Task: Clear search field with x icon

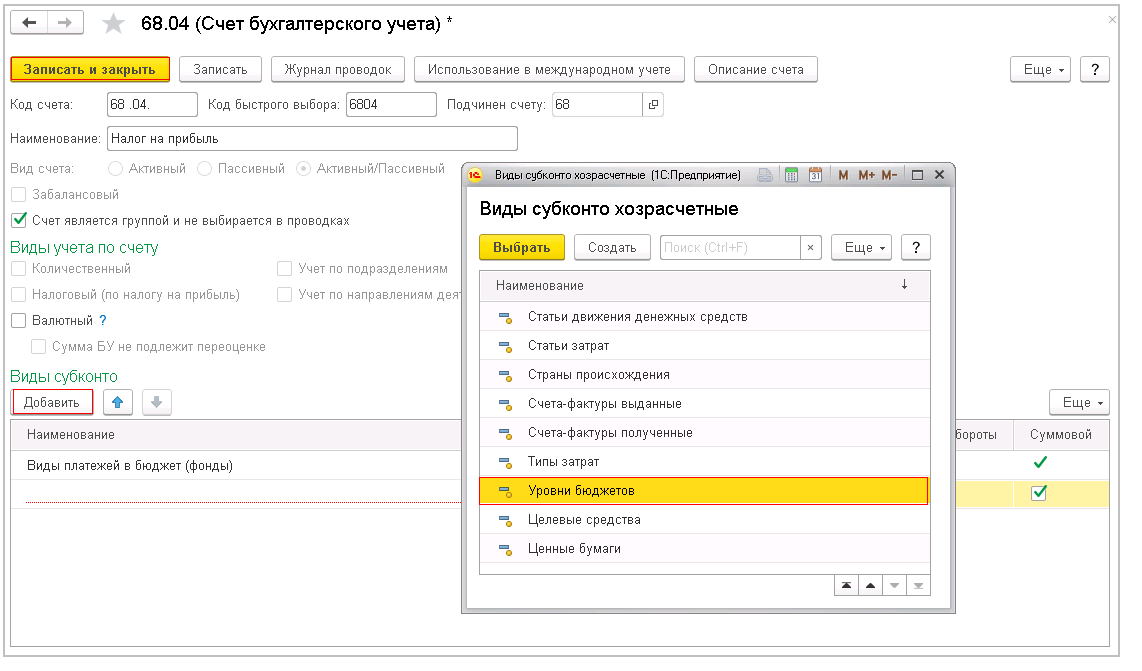Action: pos(811,248)
